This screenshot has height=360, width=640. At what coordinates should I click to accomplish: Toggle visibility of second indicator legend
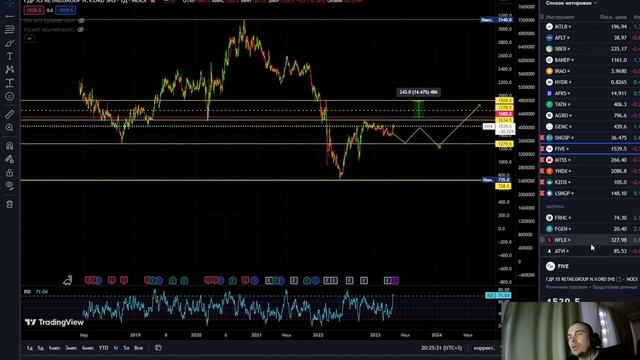(x=81, y=29)
